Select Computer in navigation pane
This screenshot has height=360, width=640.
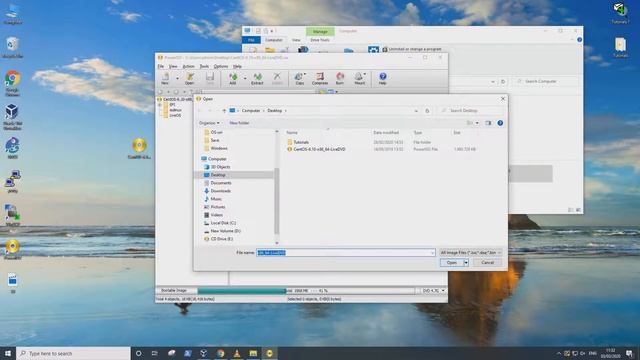(x=217, y=159)
